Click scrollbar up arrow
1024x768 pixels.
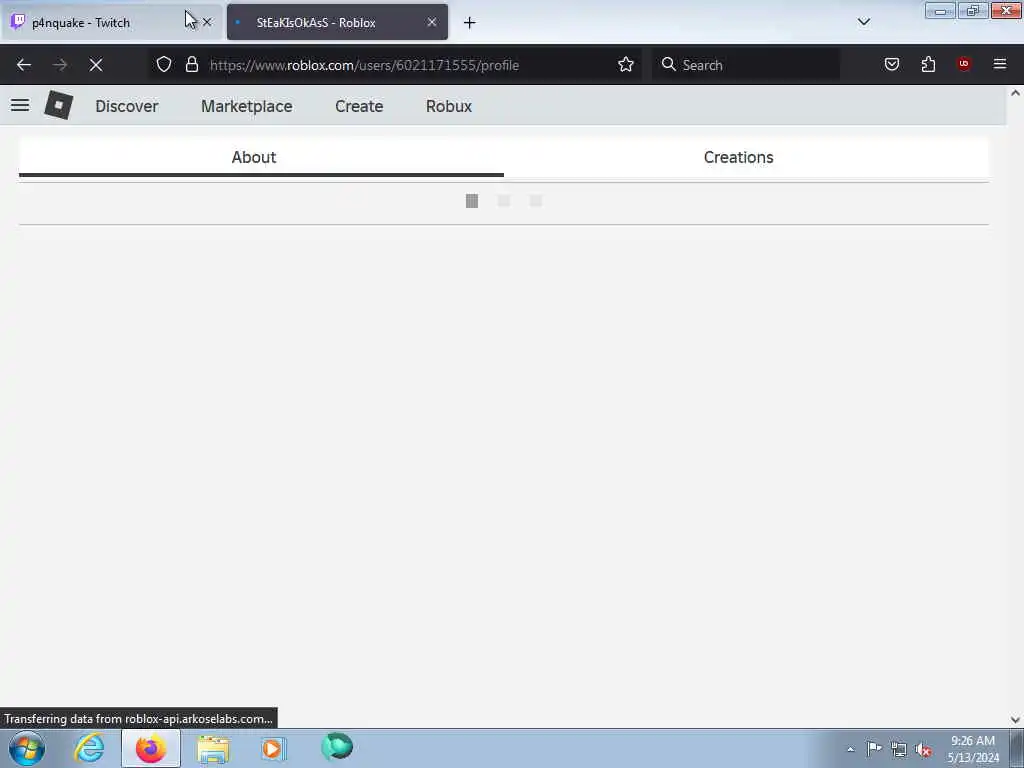[x=1015, y=93]
